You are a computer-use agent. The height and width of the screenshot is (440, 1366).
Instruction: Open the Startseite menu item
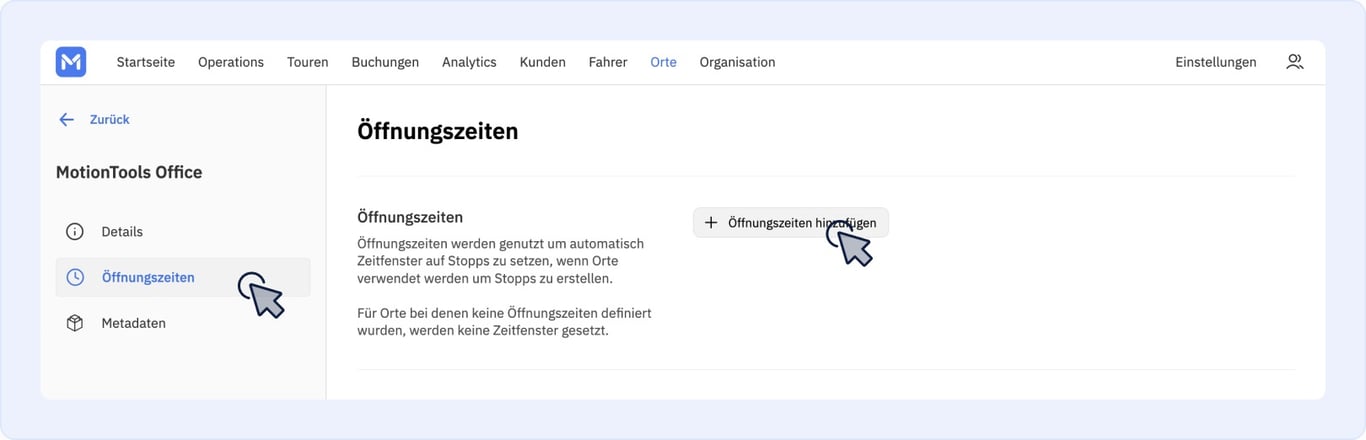pyautogui.click(x=146, y=62)
